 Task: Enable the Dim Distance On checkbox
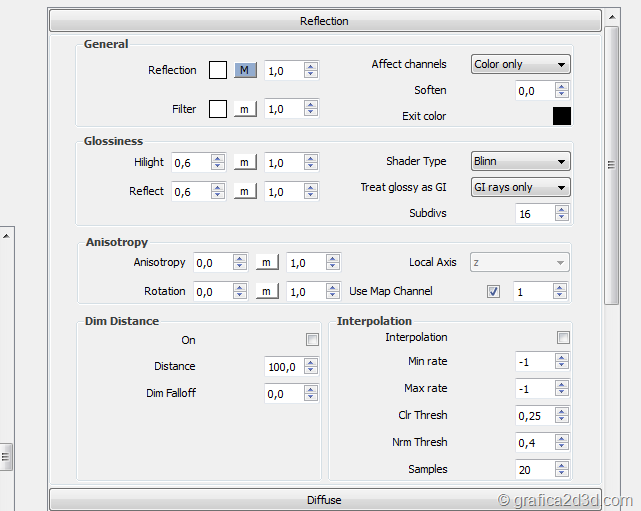tap(312, 340)
